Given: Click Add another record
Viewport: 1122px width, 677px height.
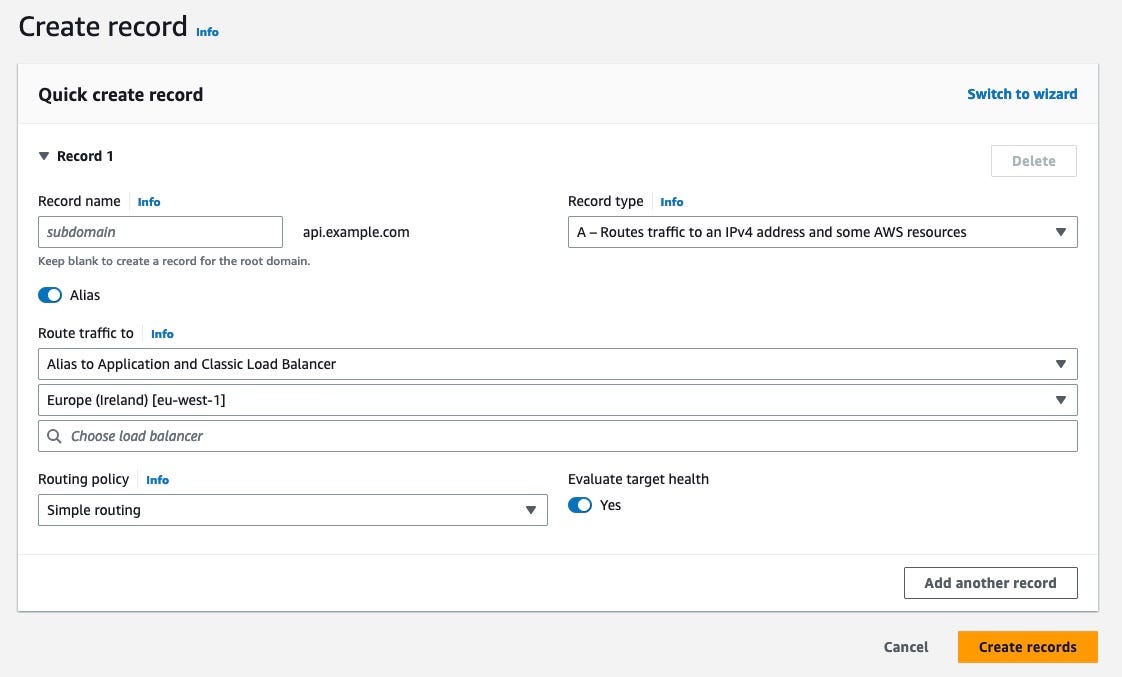Looking at the screenshot, I should click(990, 583).
